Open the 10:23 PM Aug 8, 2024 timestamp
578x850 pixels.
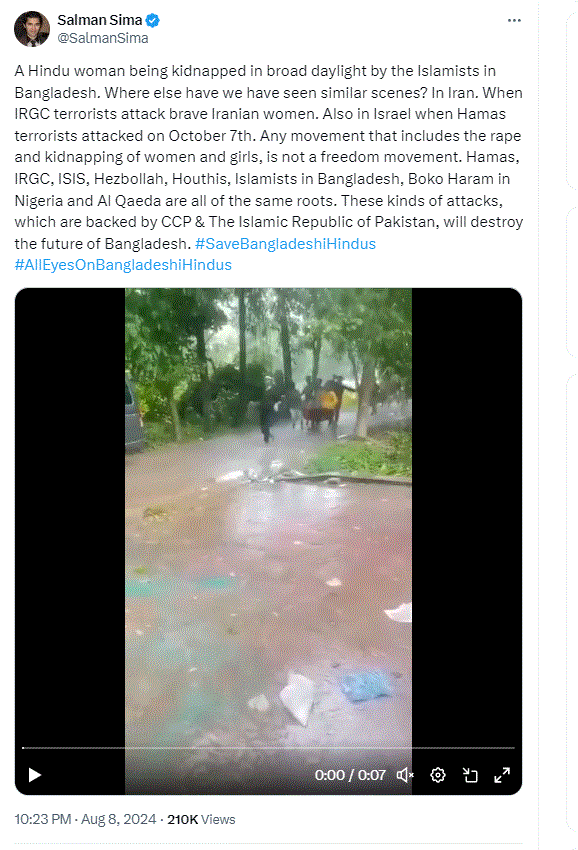point(85,819)
